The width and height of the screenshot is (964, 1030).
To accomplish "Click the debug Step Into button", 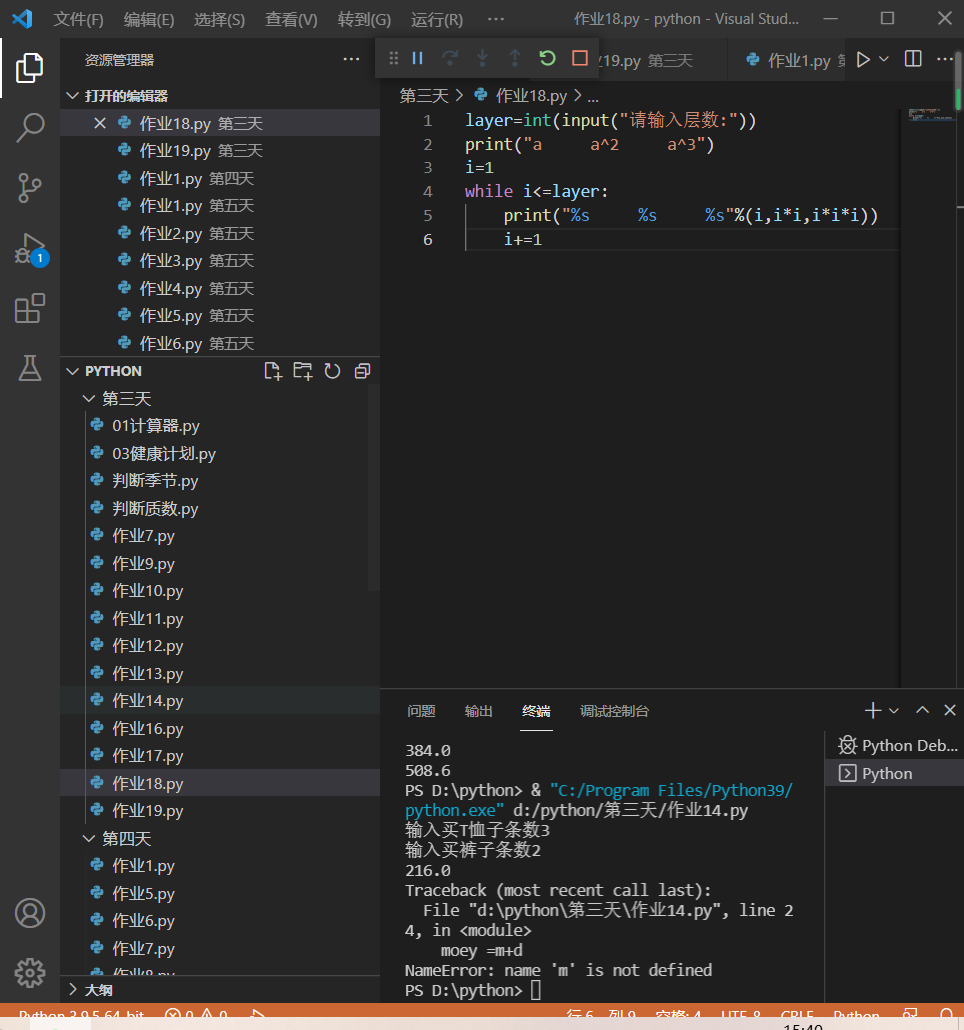I will click(482, 58).
